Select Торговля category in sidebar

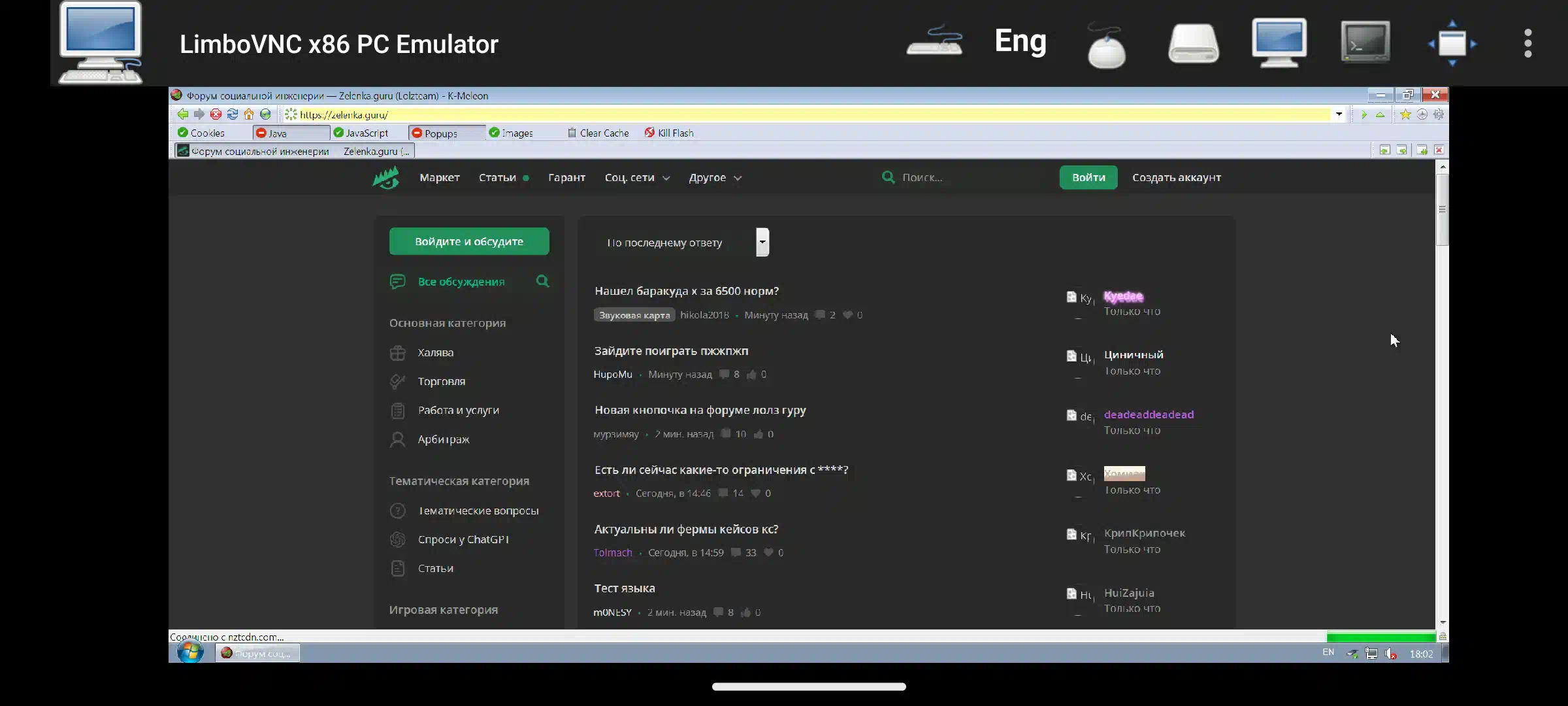coord(441,381)
